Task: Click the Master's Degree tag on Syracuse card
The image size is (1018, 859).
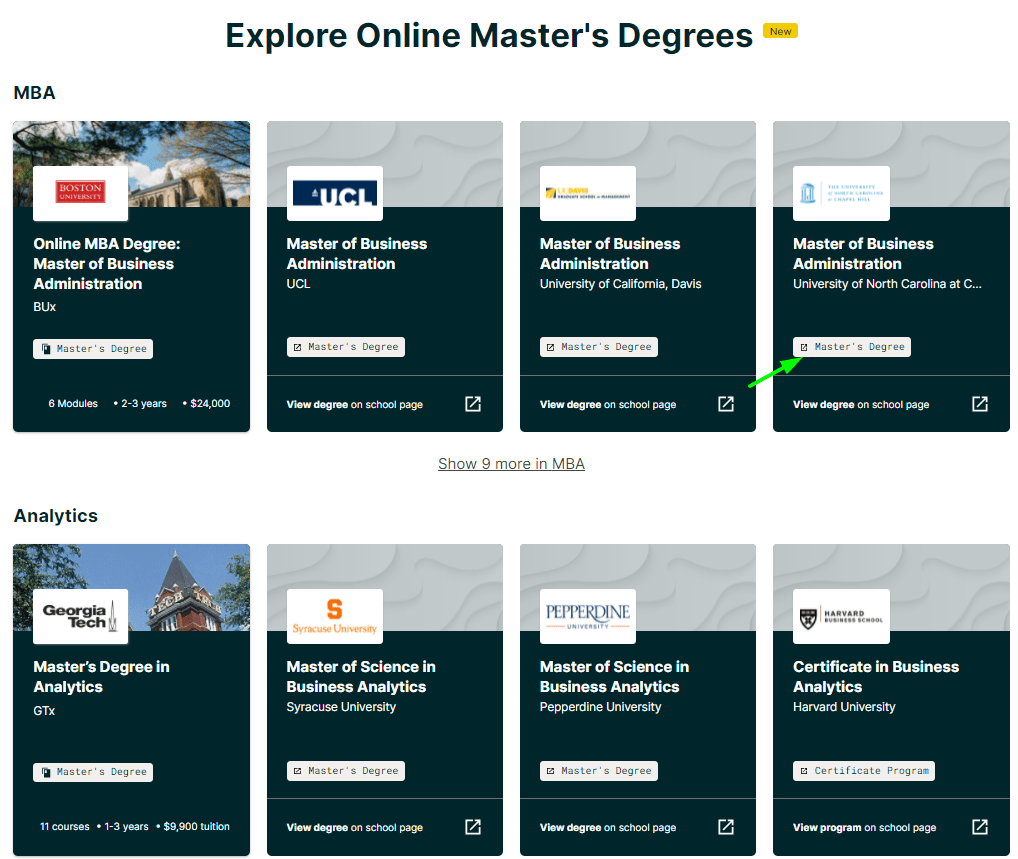Action: [x=345, y=771]
